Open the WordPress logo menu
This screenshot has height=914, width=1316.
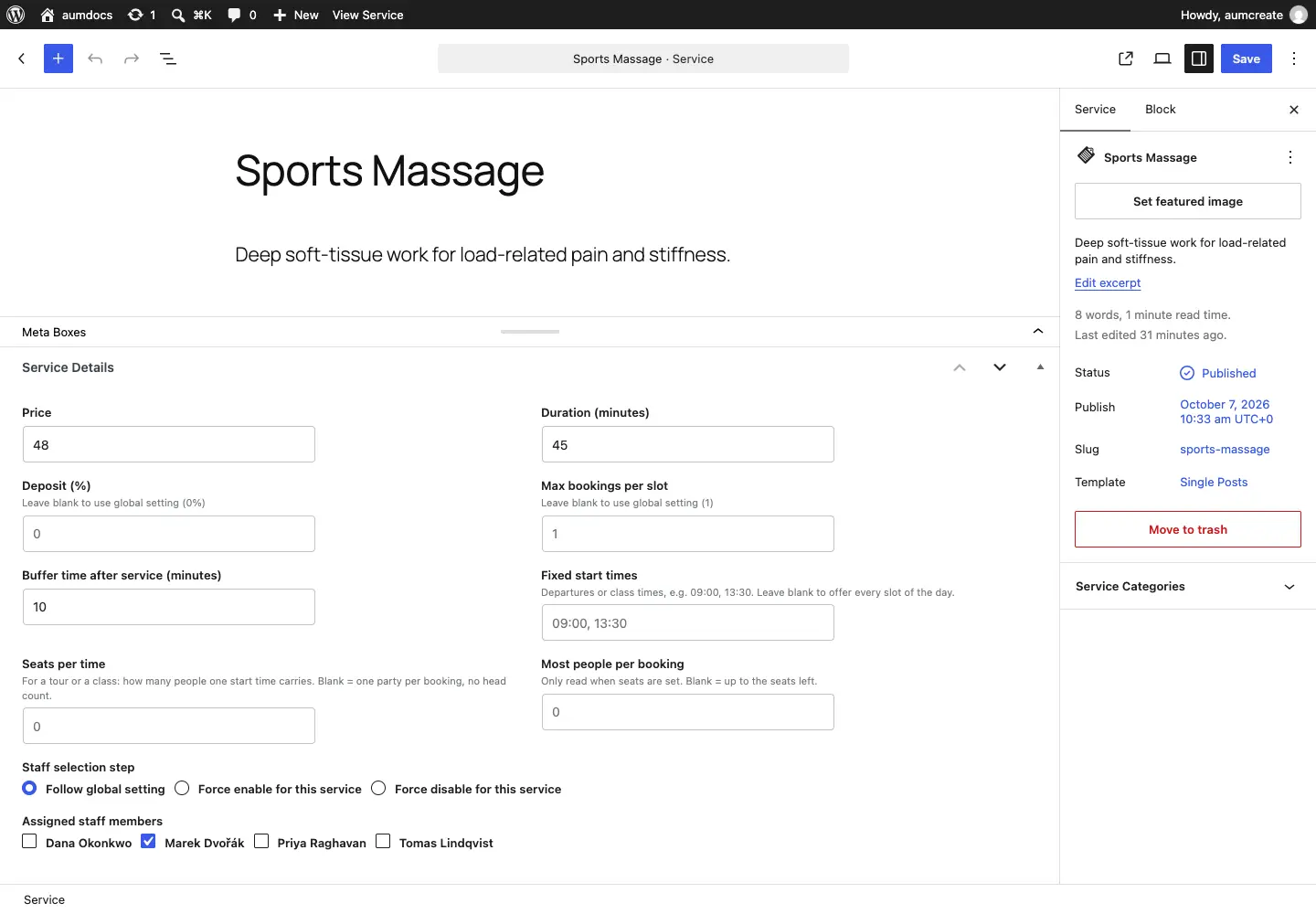pyautogui.click(x=16, y=15)
